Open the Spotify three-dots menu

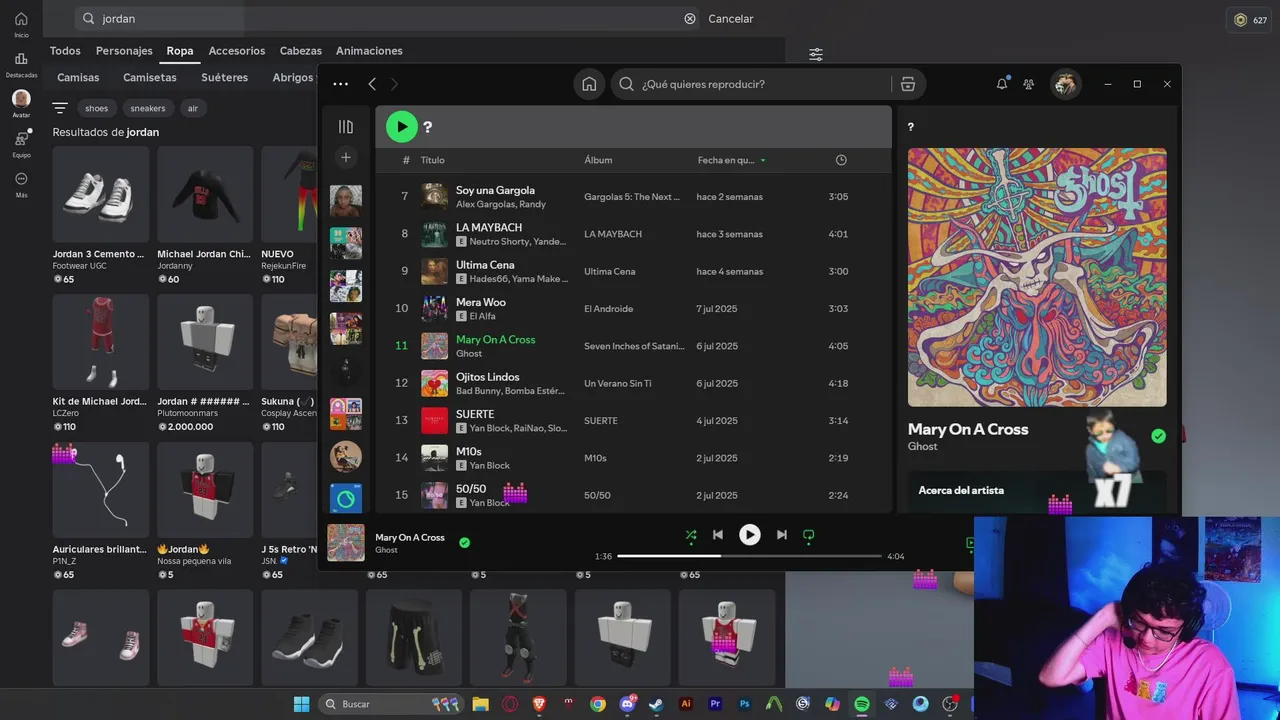(x=341, y=84)
